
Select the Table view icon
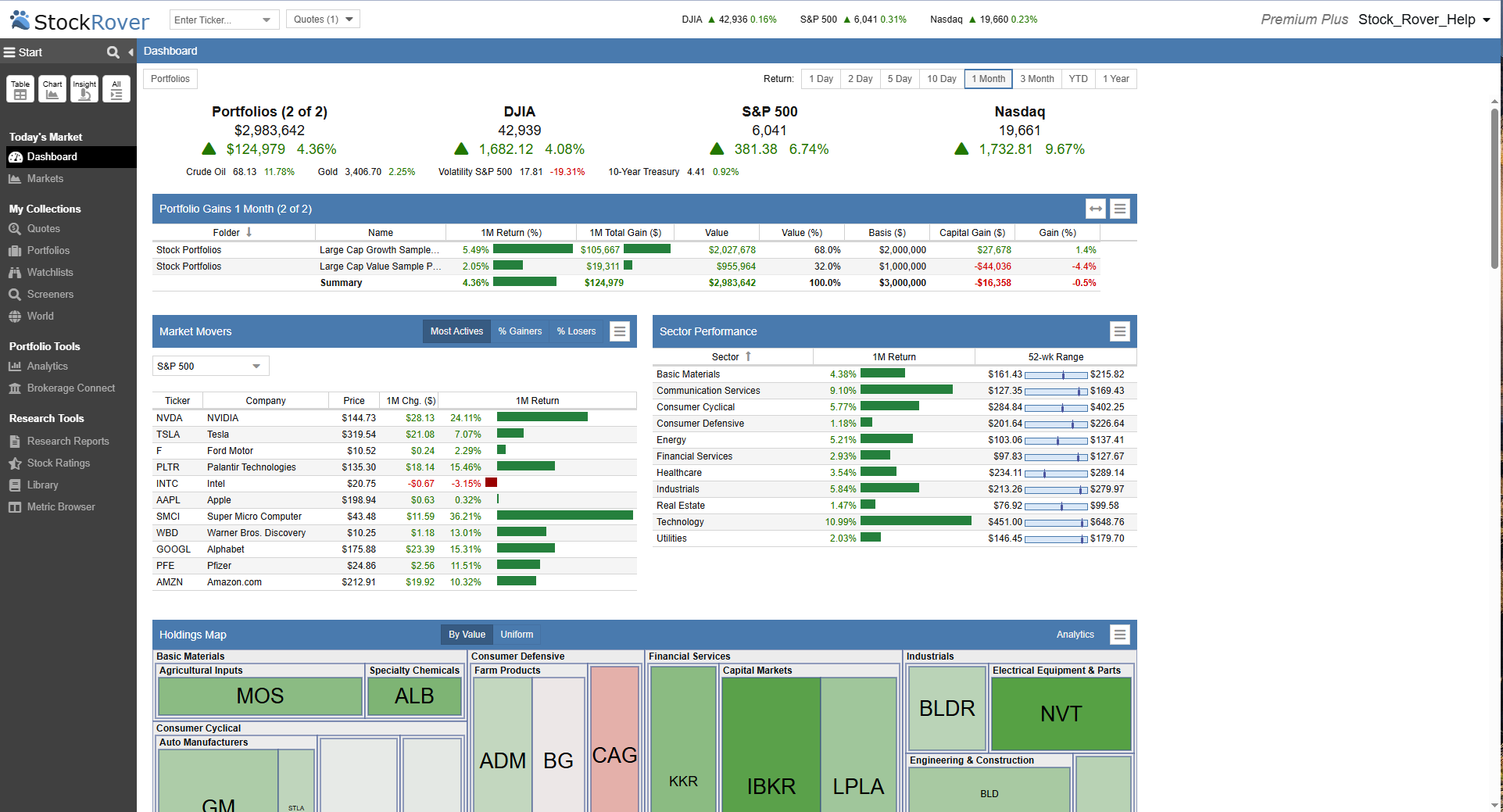coord(20,88)
